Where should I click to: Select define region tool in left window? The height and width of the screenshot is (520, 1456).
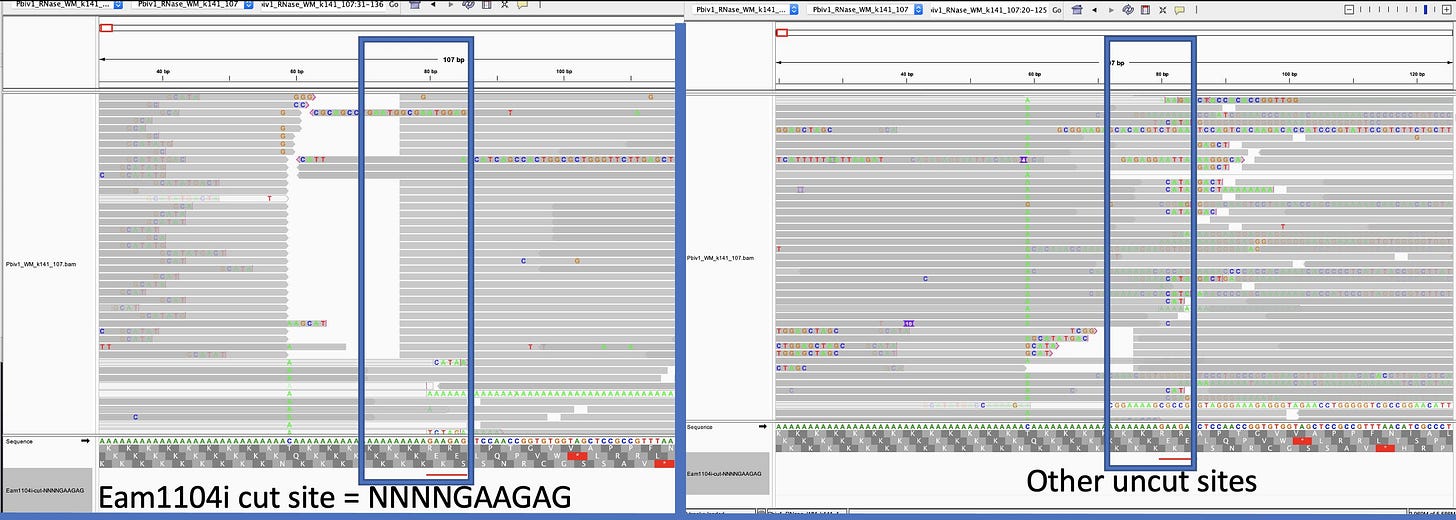pyautogui.click(x=486, y=5)
